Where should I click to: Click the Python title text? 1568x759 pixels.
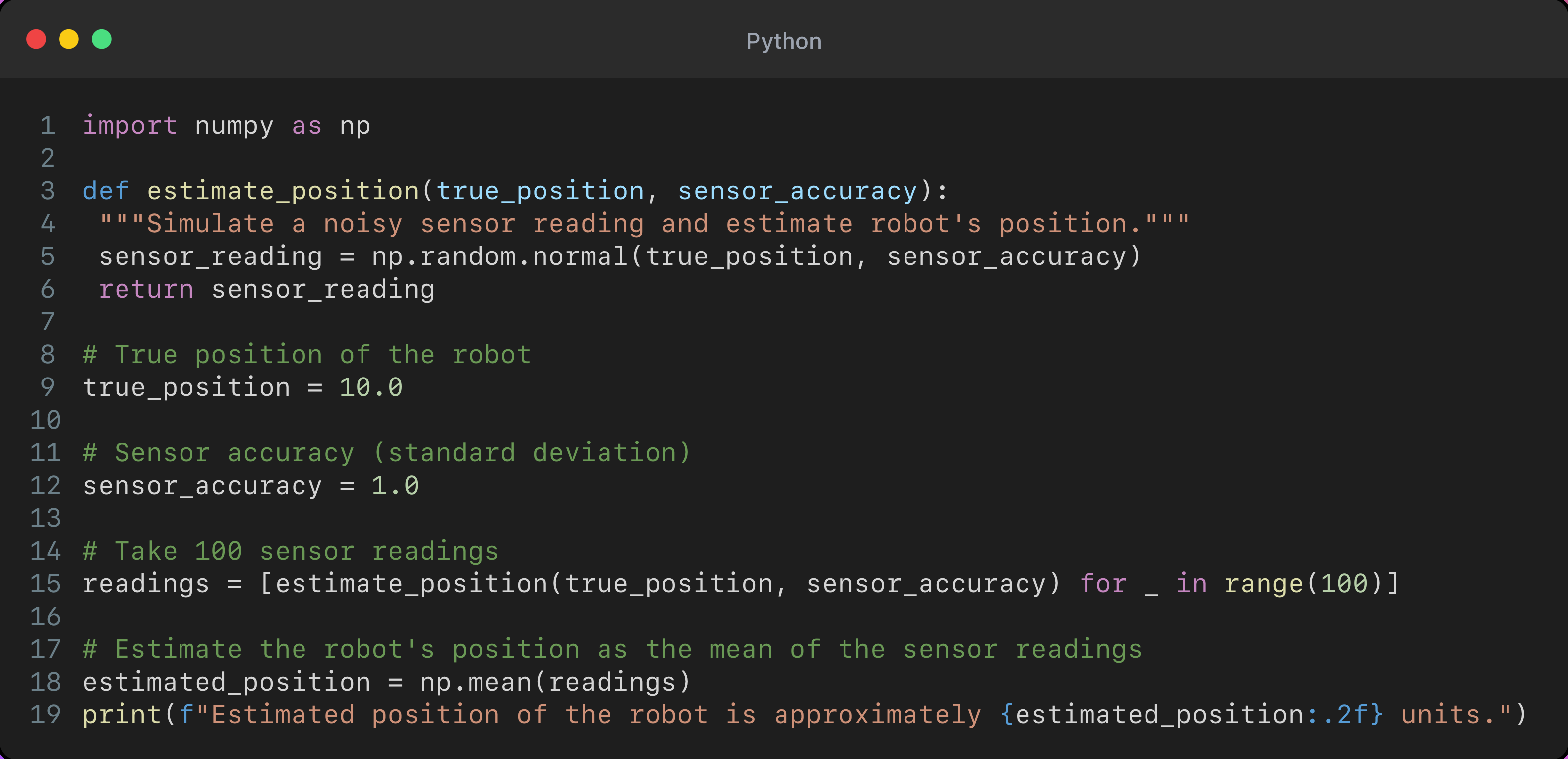click(784, 41)
